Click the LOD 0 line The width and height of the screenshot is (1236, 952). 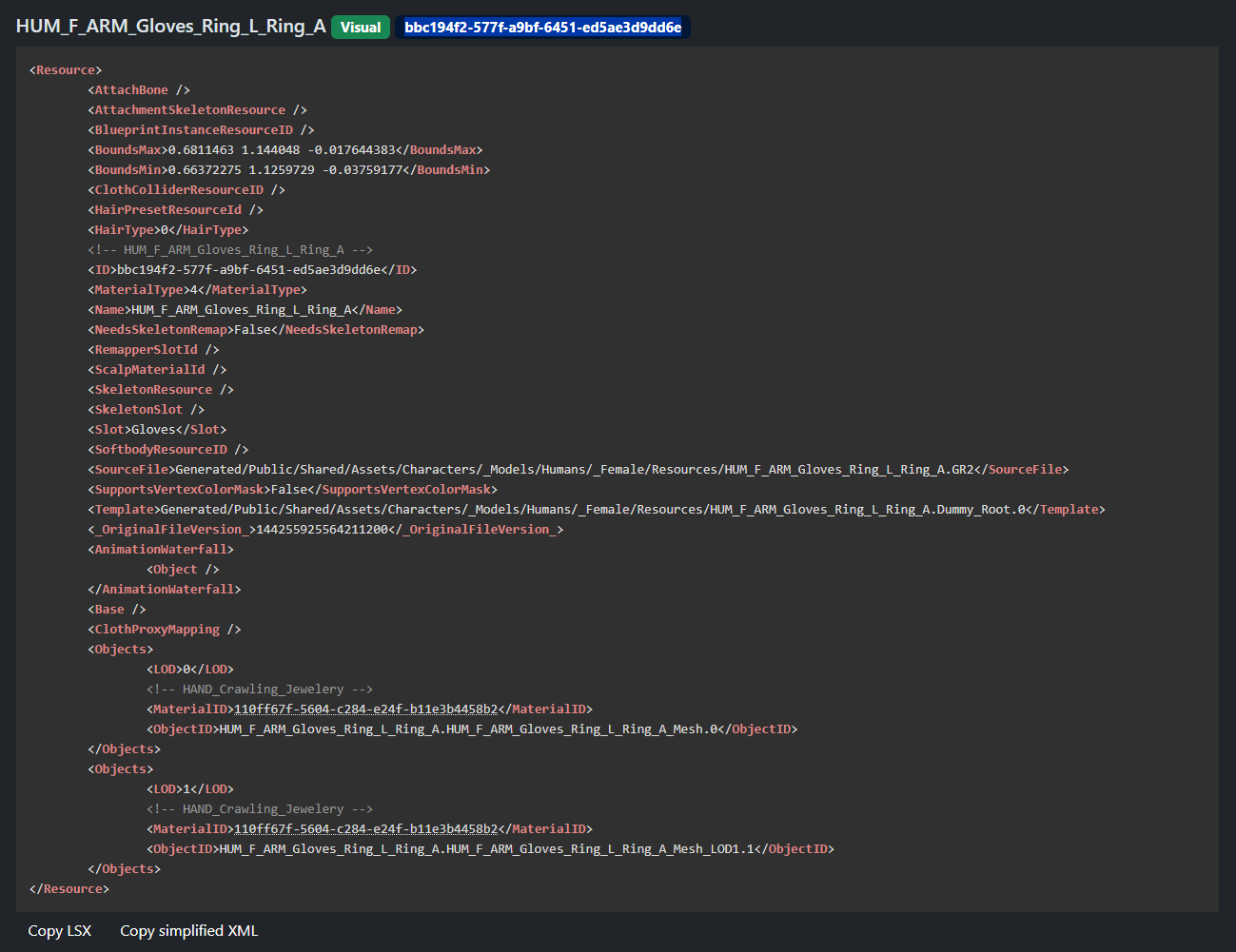tap(190, 669)
